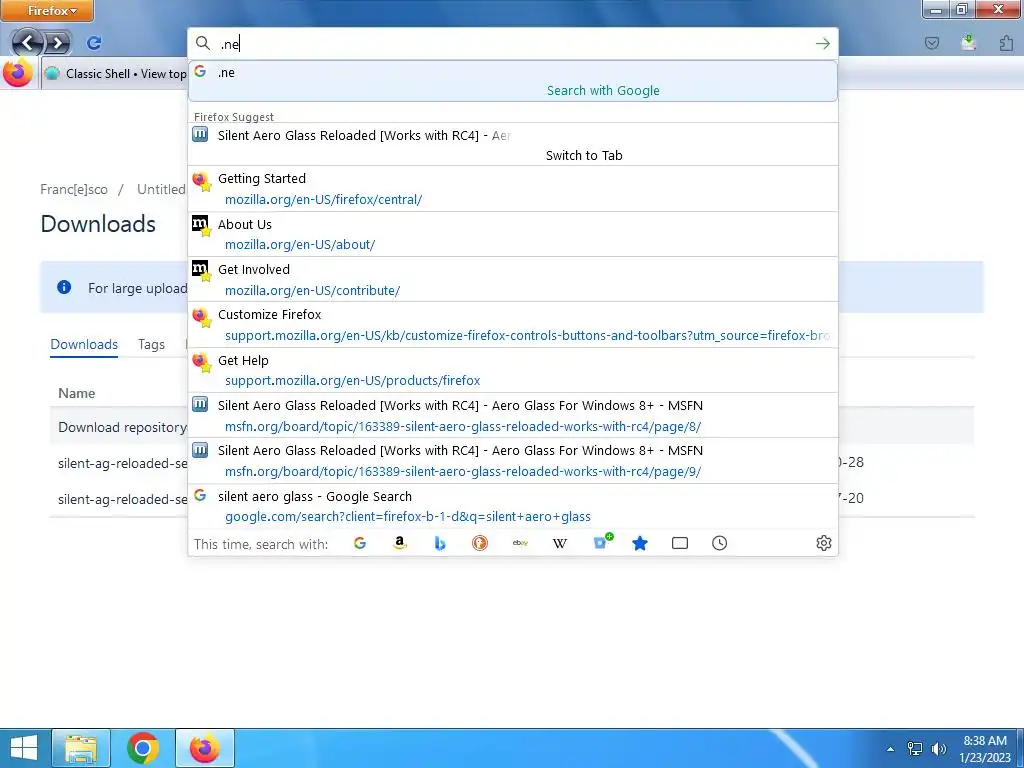Open the Customize Firefox suggestion

click(513, 325)
